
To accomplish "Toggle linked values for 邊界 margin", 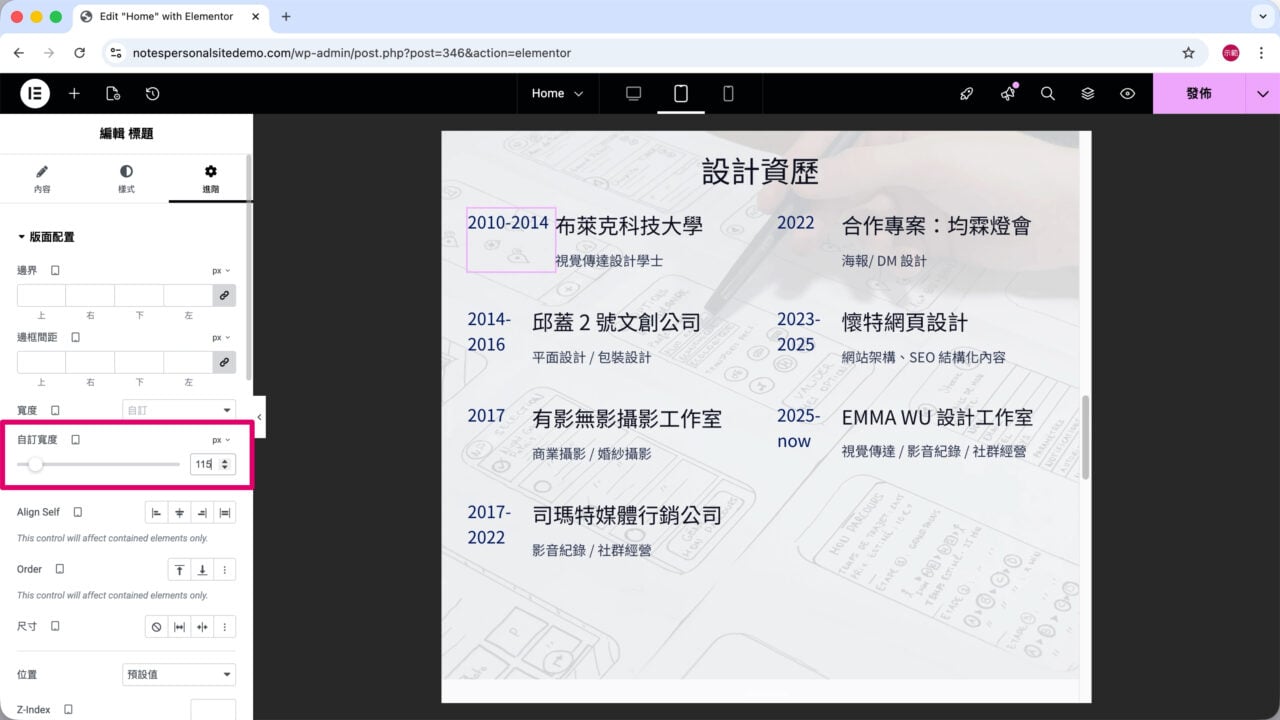I will pos(224,295).
